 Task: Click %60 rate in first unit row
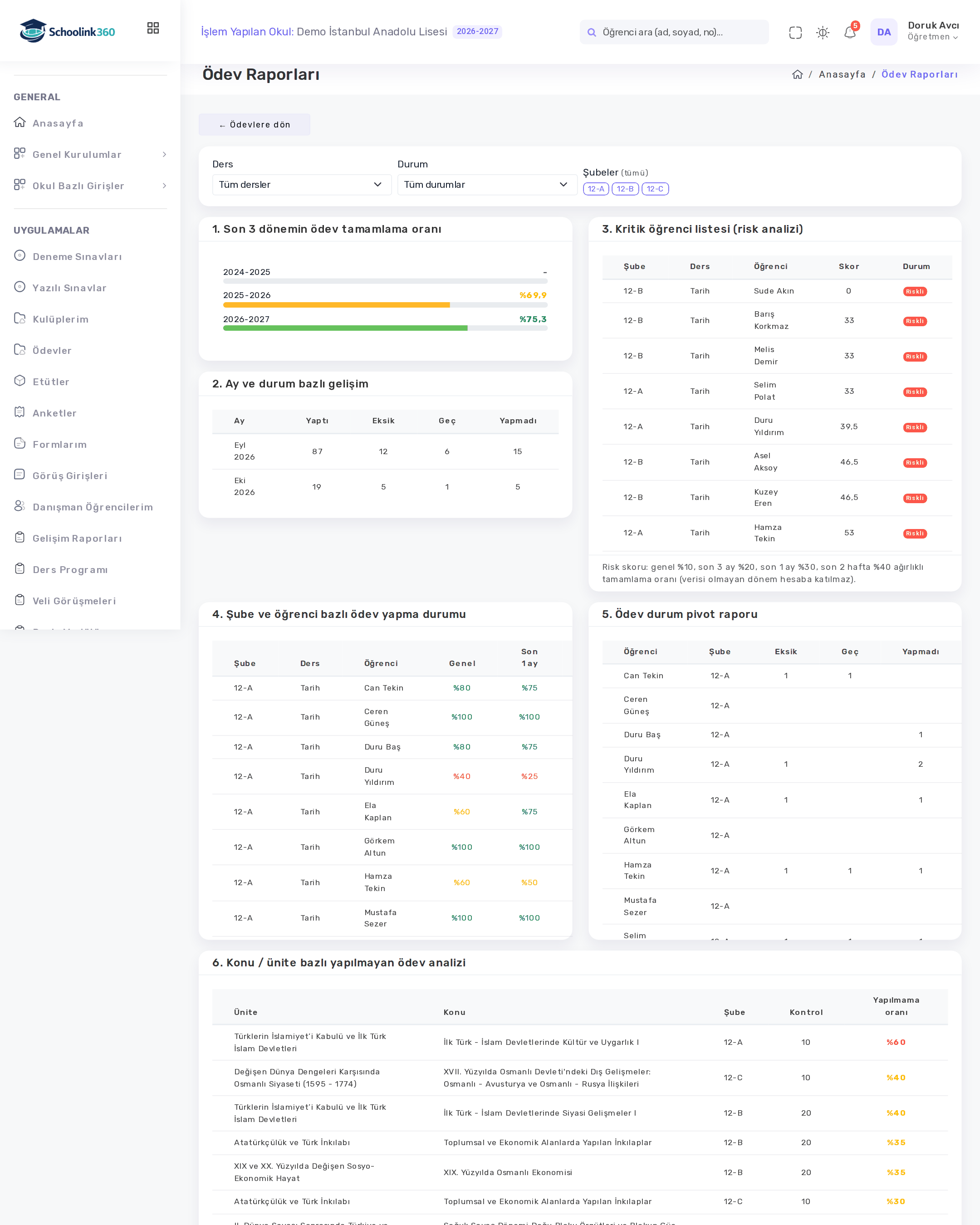point(896,1042)
